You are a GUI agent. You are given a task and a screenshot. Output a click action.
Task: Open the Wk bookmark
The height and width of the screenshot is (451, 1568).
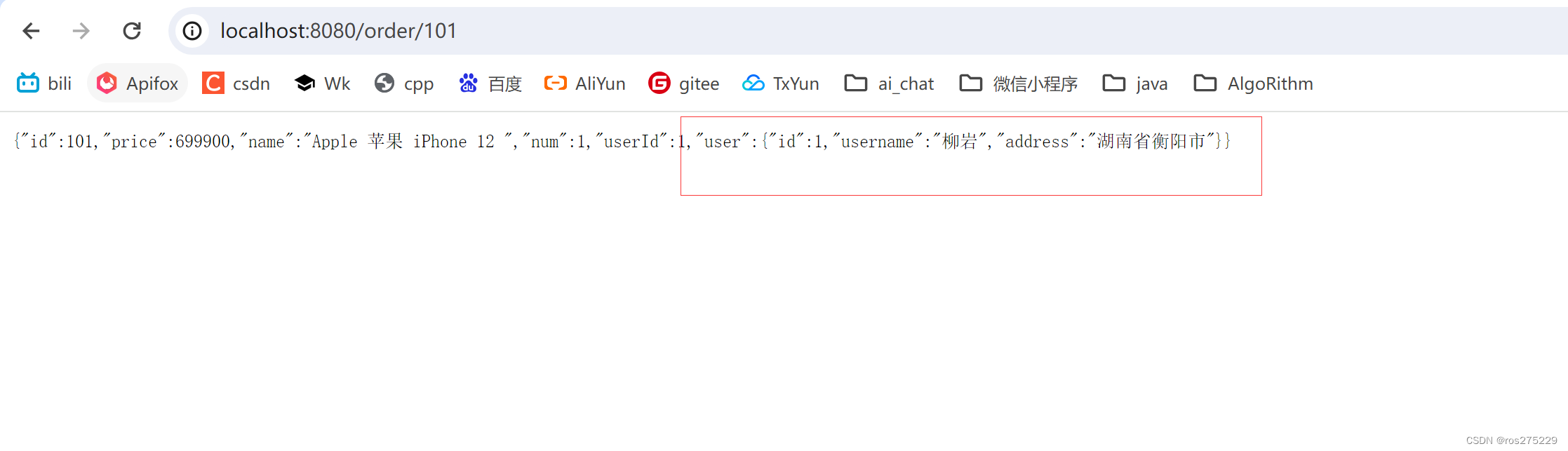322,83
